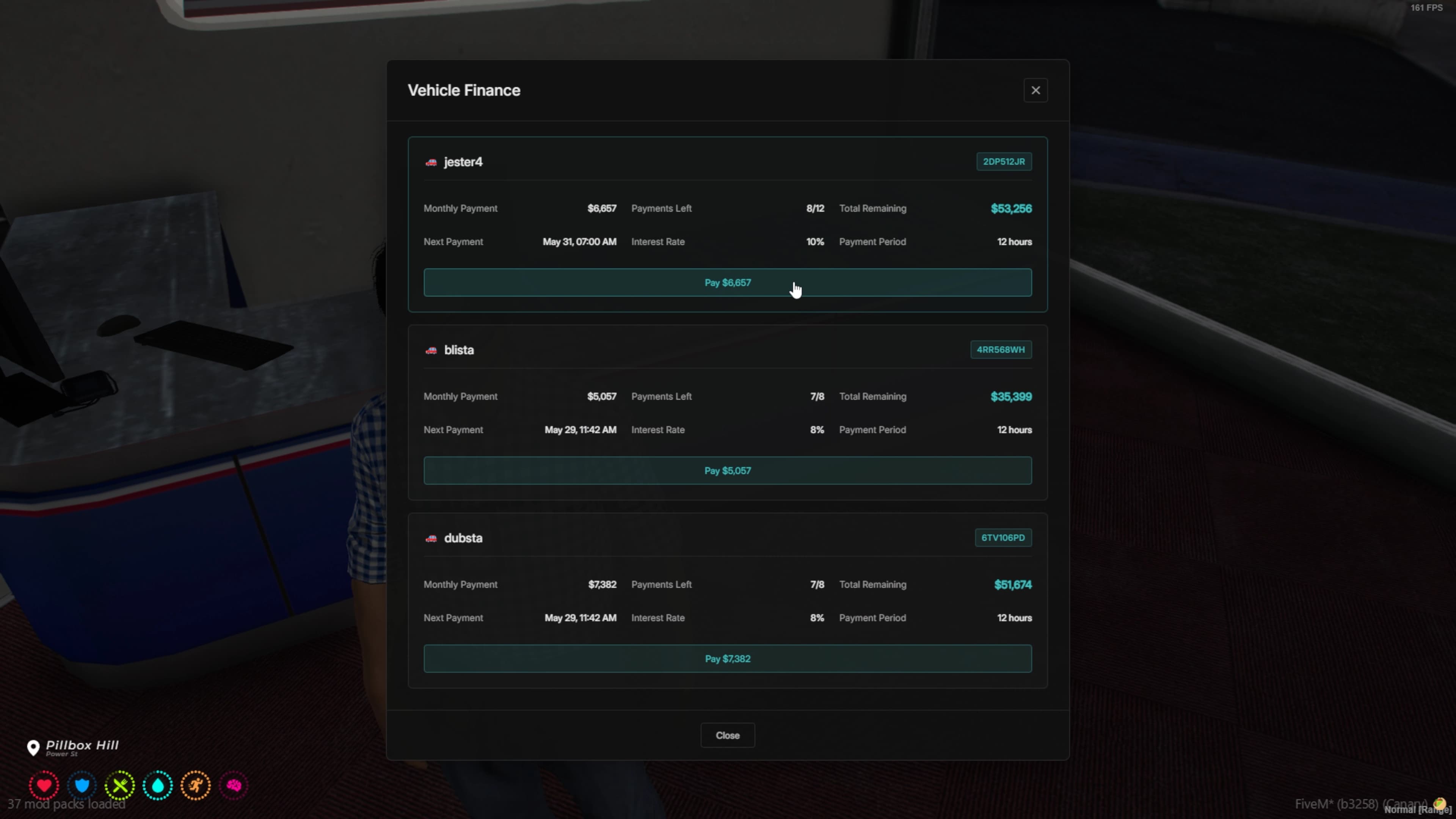Viewport: 1456px width, 819px height.
Task: Click the pink brain stress icon
Action: pyautogui.click(x=234, y=785)
